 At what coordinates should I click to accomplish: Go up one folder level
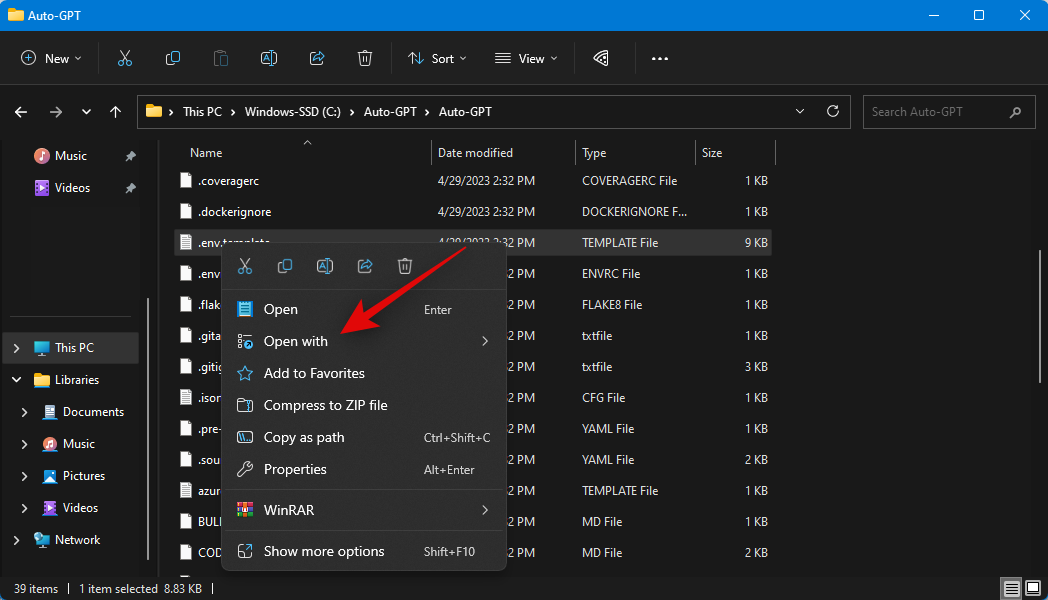click(116, 112)
